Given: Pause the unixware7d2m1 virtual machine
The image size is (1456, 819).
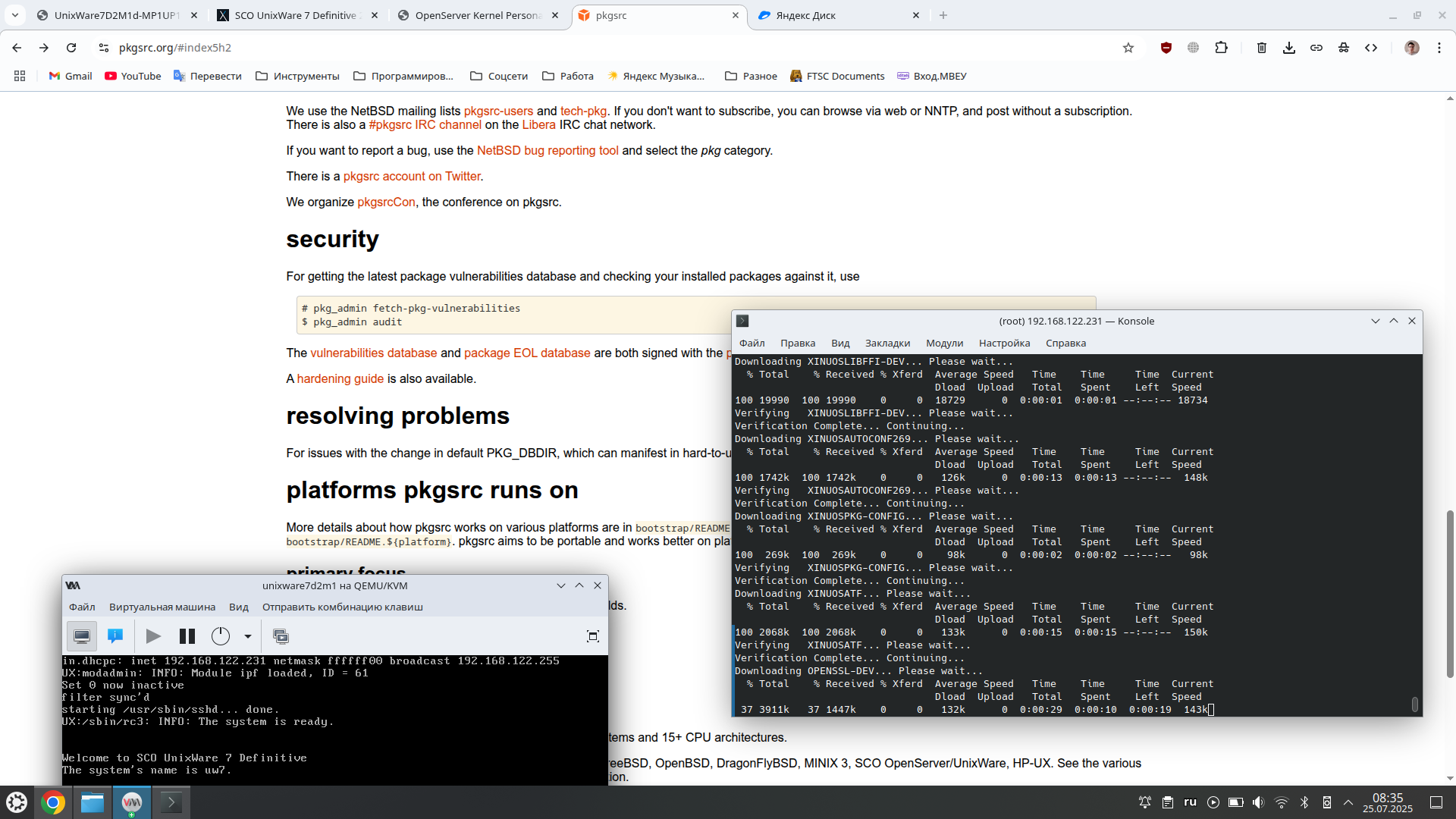Looking at the screenshot, I should pos(187,636).
